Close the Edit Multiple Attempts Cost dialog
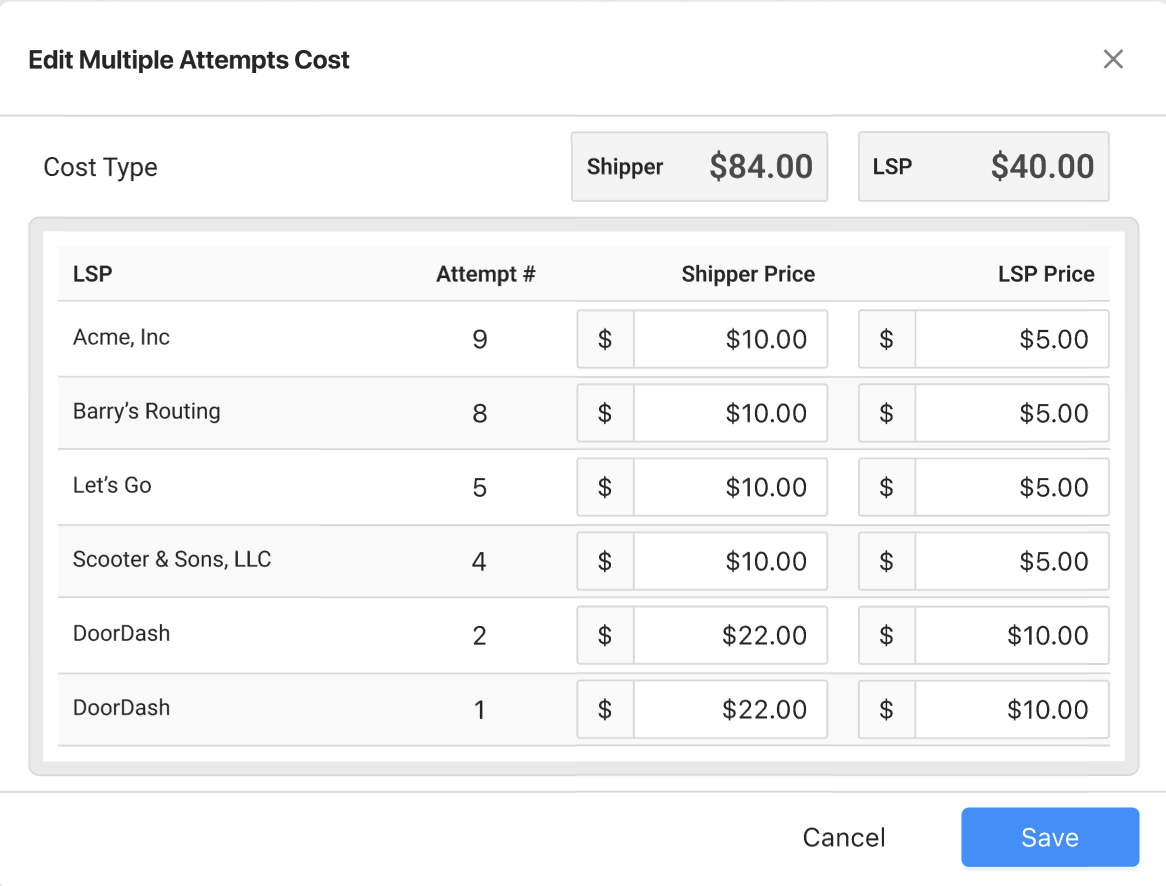This screenshot has height=886, width=1166. click(1112, 59)
